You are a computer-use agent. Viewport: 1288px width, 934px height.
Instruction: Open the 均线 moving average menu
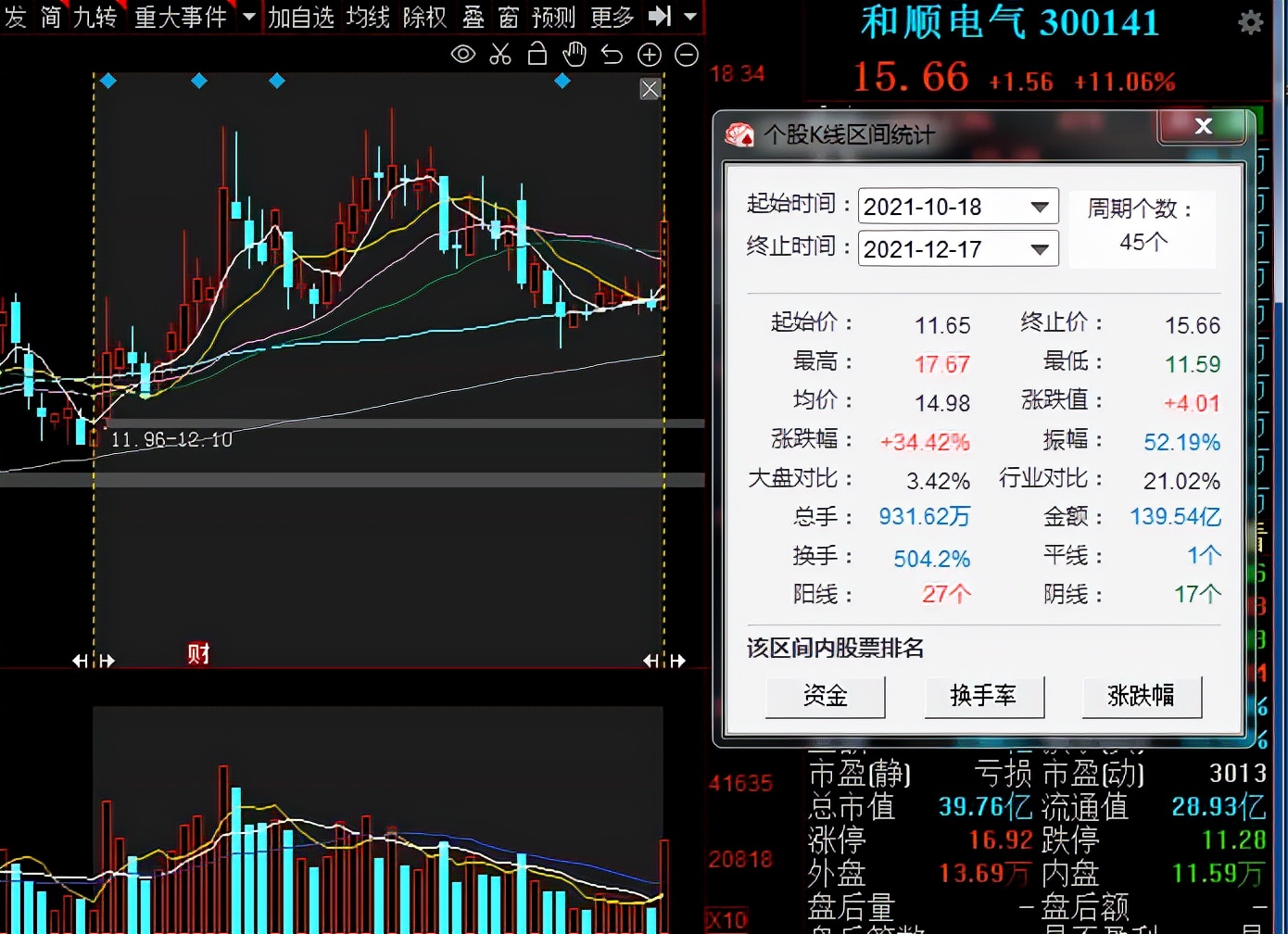[368, 17]
